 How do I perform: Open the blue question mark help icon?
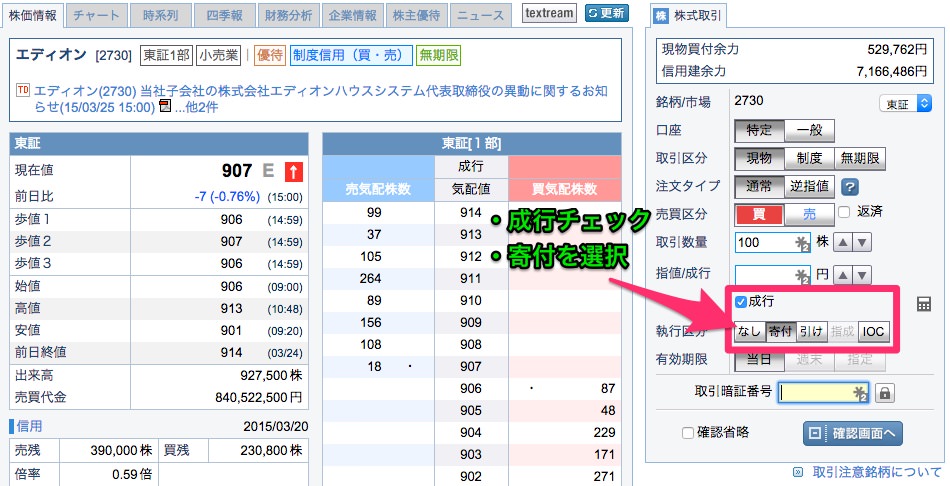click(x=850, y=187)
